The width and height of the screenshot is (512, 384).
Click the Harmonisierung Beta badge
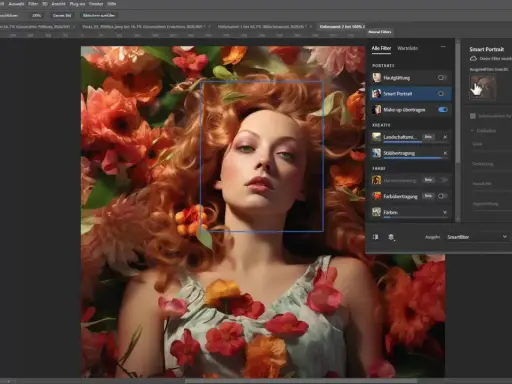(428, 180)
